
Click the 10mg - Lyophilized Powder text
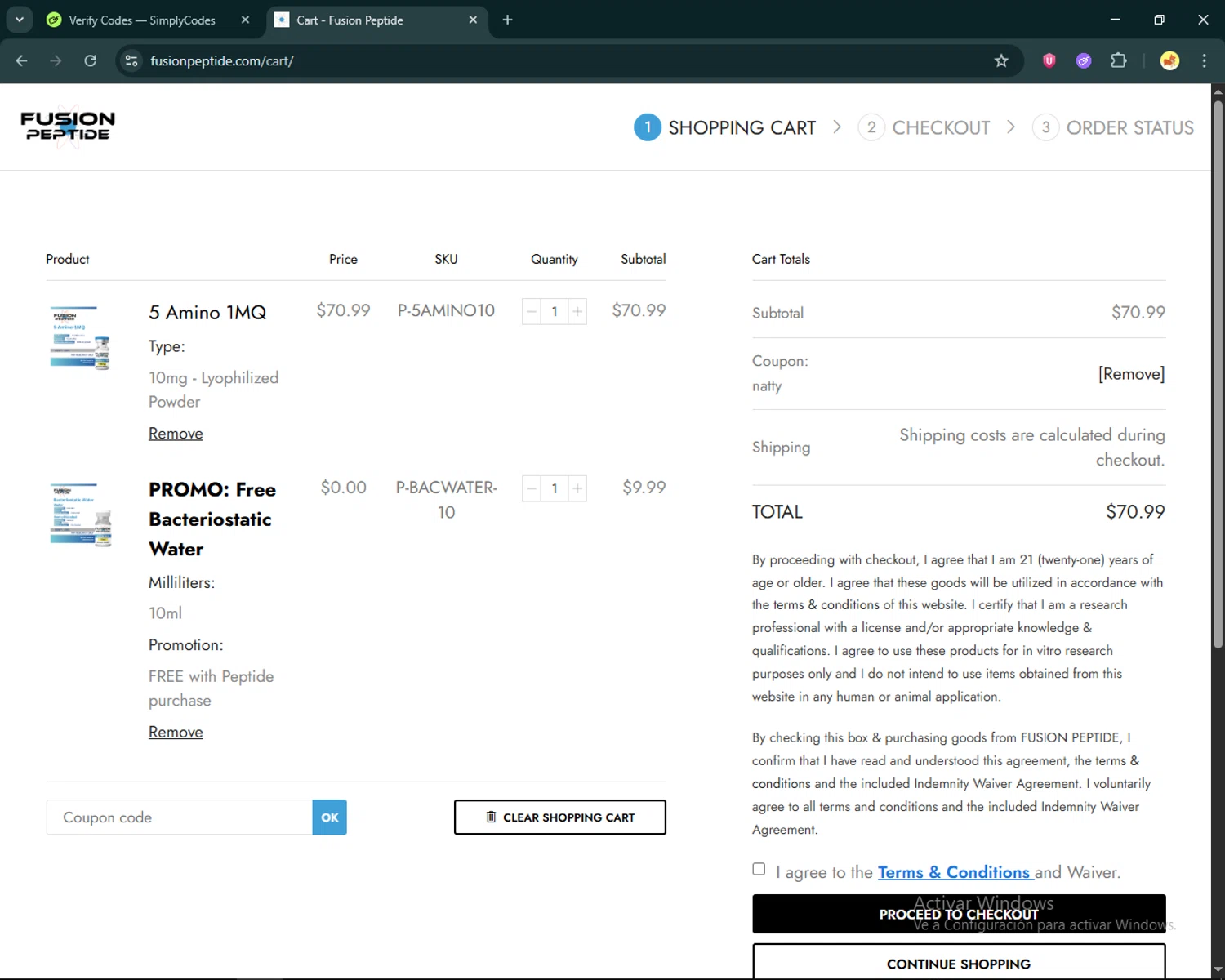pyautogui.click(x=214, y=390)
